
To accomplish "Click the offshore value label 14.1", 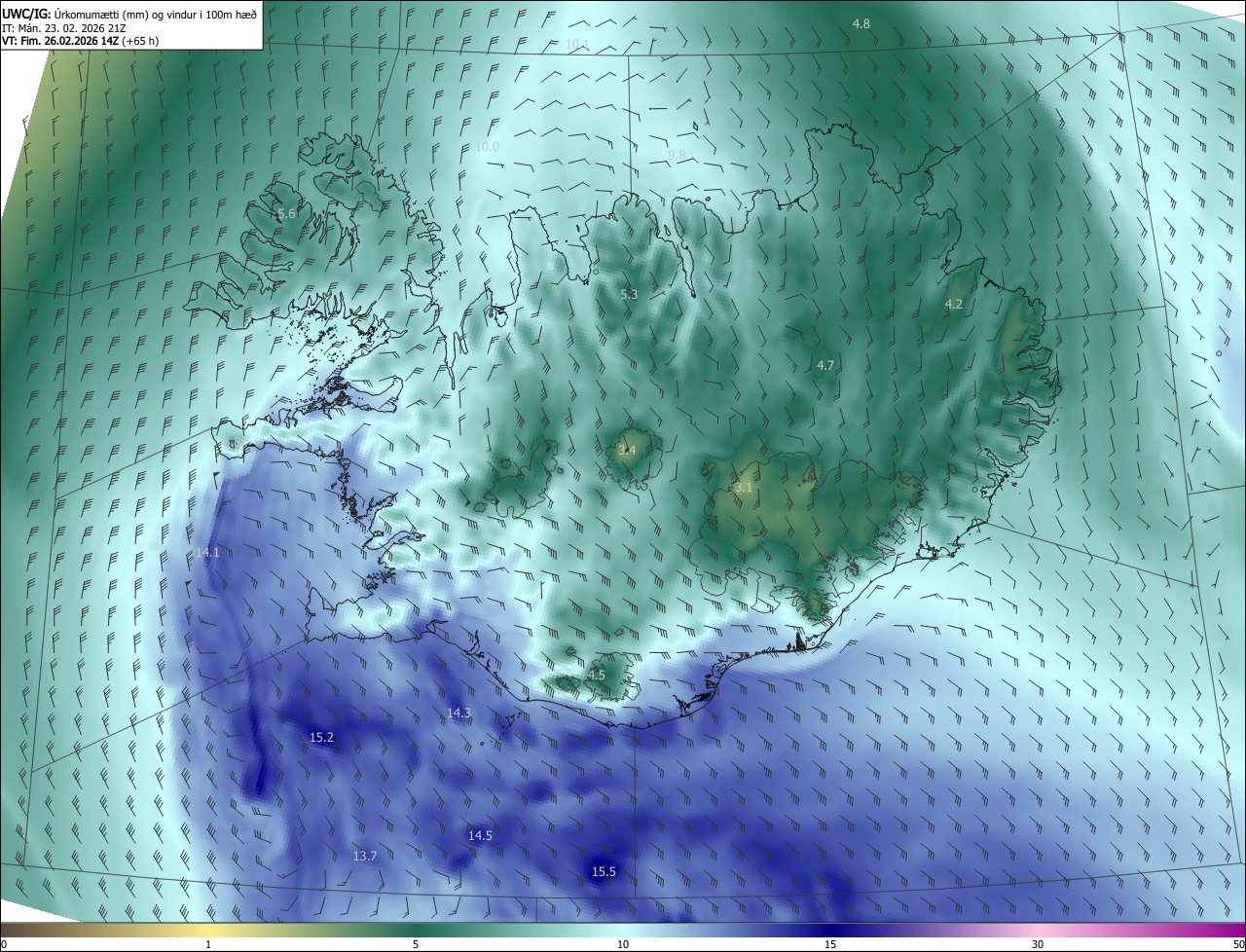I will click(207, 553).
